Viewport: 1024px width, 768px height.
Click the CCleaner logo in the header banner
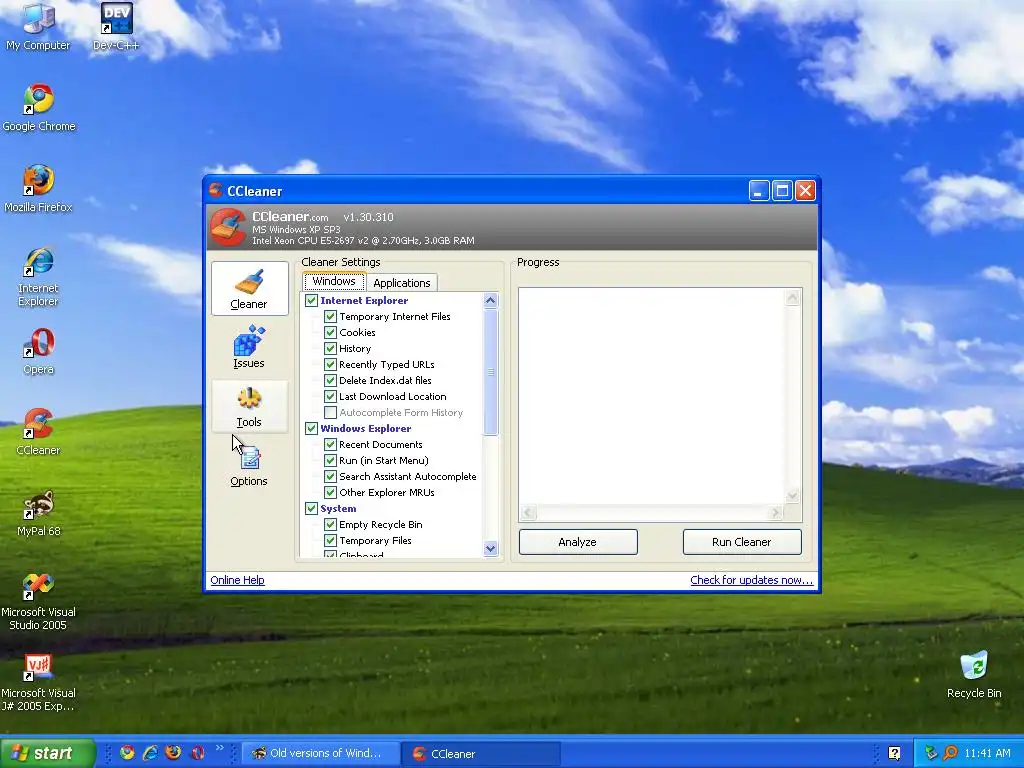(228, 227)
